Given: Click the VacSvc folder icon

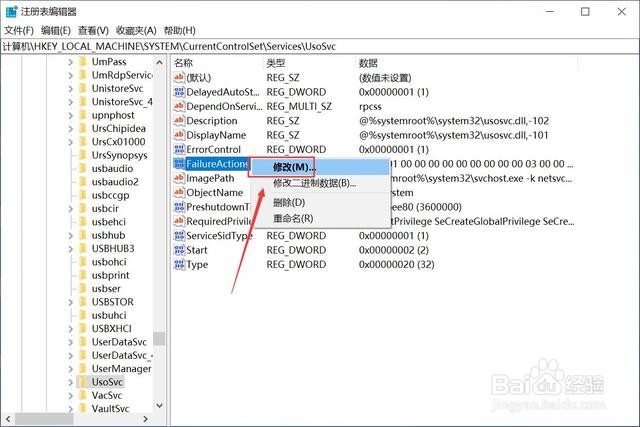Looking at the screenshot, I should 83,395.
